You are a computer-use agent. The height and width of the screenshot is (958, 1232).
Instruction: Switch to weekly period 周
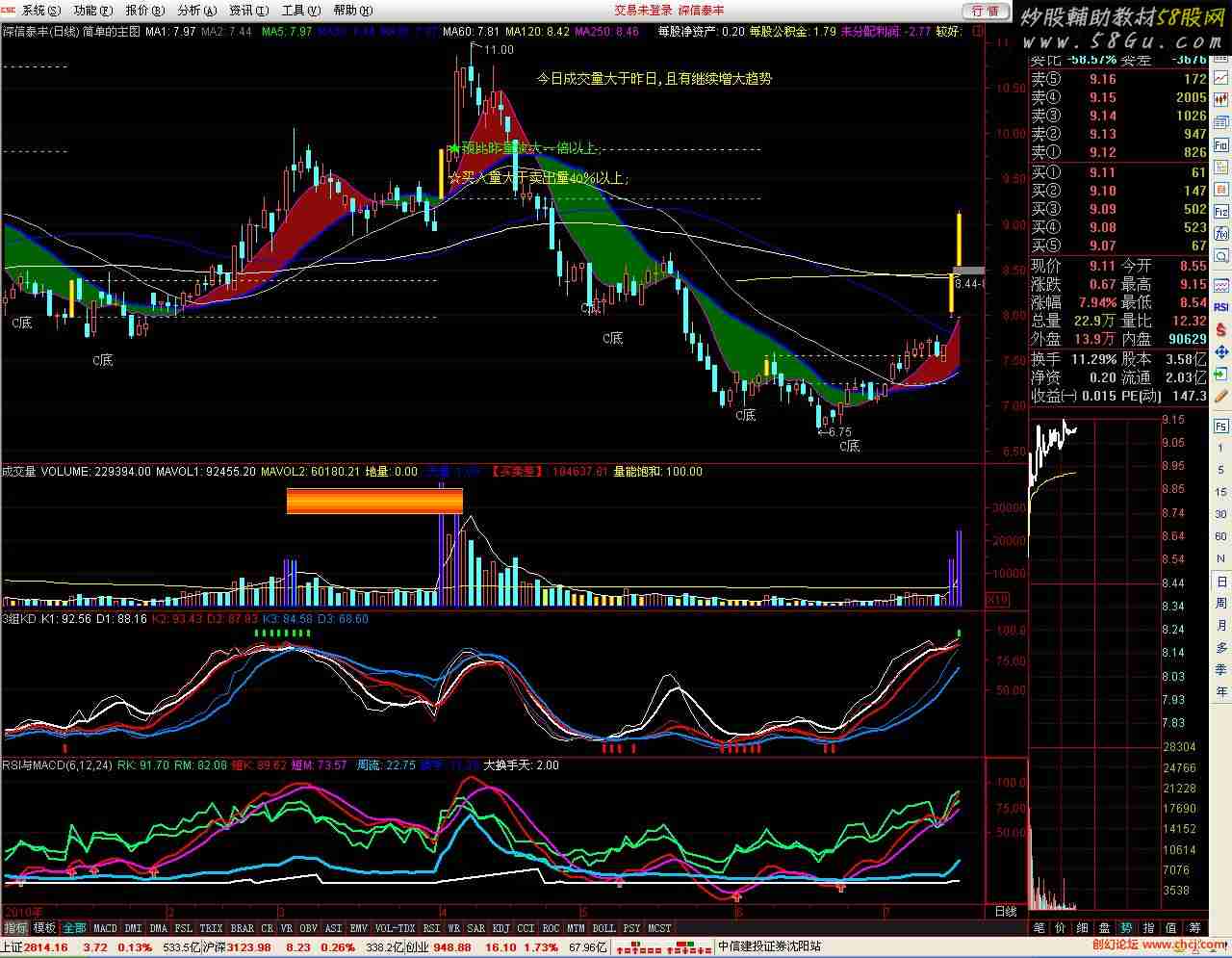click(1220, 603)
